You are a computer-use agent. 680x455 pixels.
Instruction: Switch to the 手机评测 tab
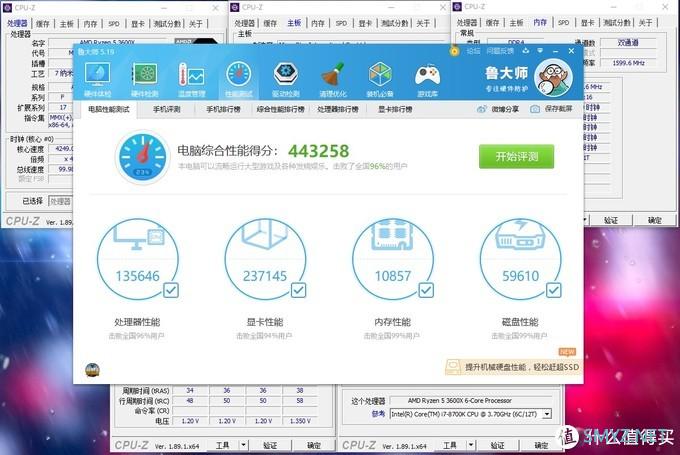coord(167,109)
